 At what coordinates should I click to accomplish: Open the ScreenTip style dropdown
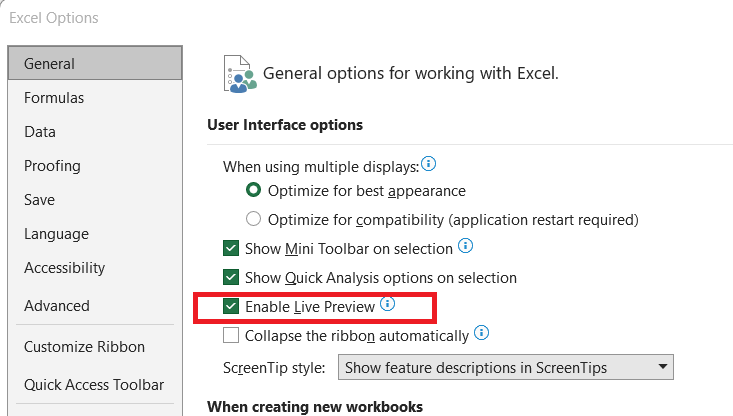(x=506, y=367)
